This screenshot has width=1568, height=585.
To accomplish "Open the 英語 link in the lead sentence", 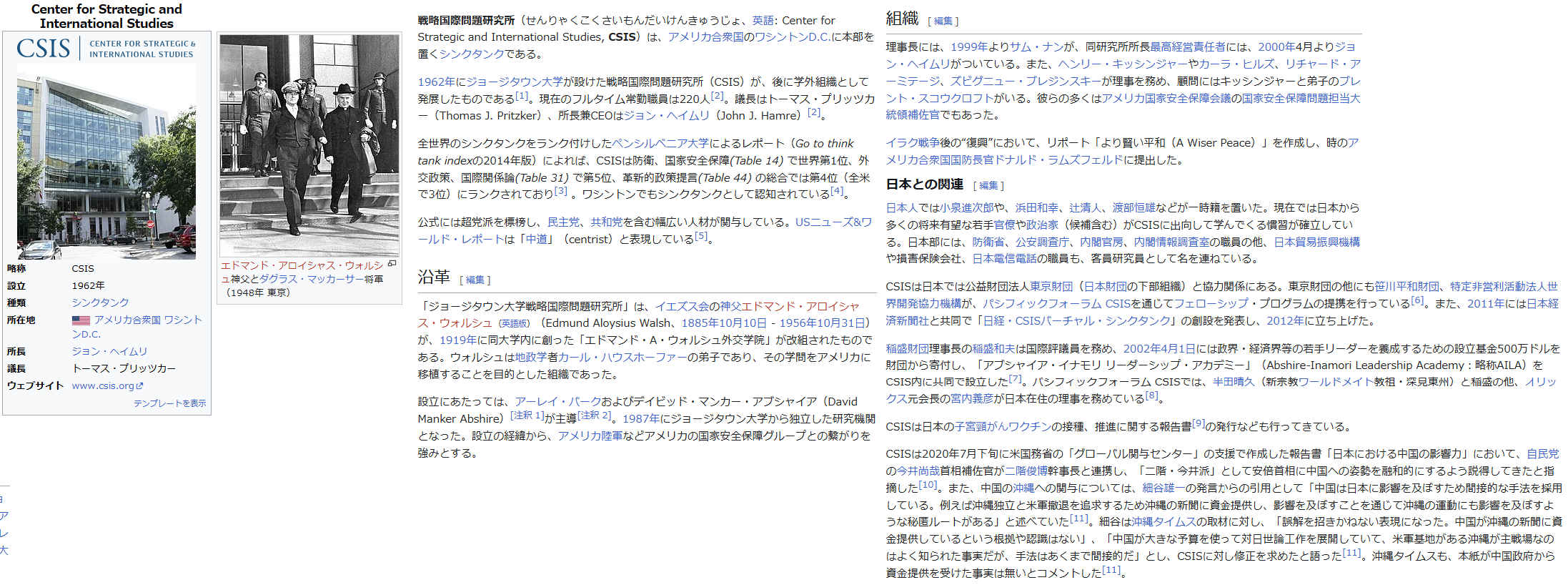I will pyautogui.click(x=763, y=21).
